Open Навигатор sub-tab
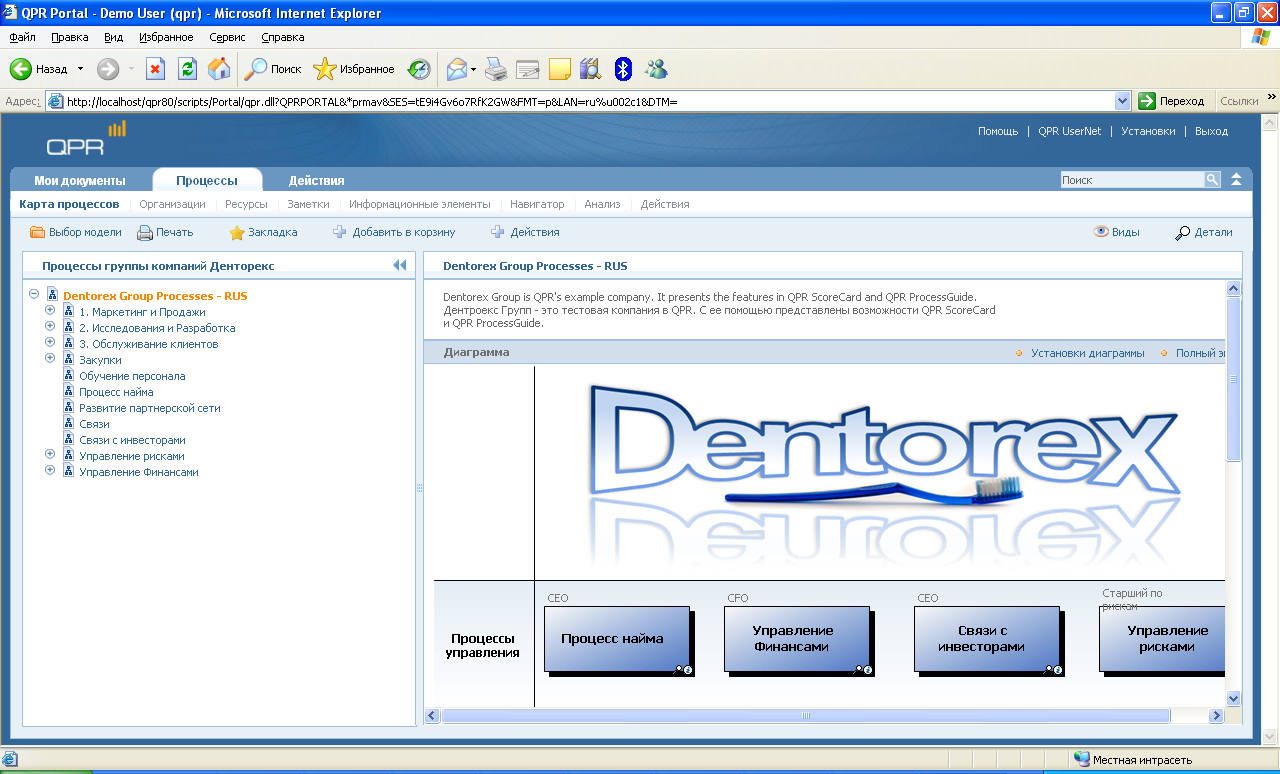 tap(537, 204)
